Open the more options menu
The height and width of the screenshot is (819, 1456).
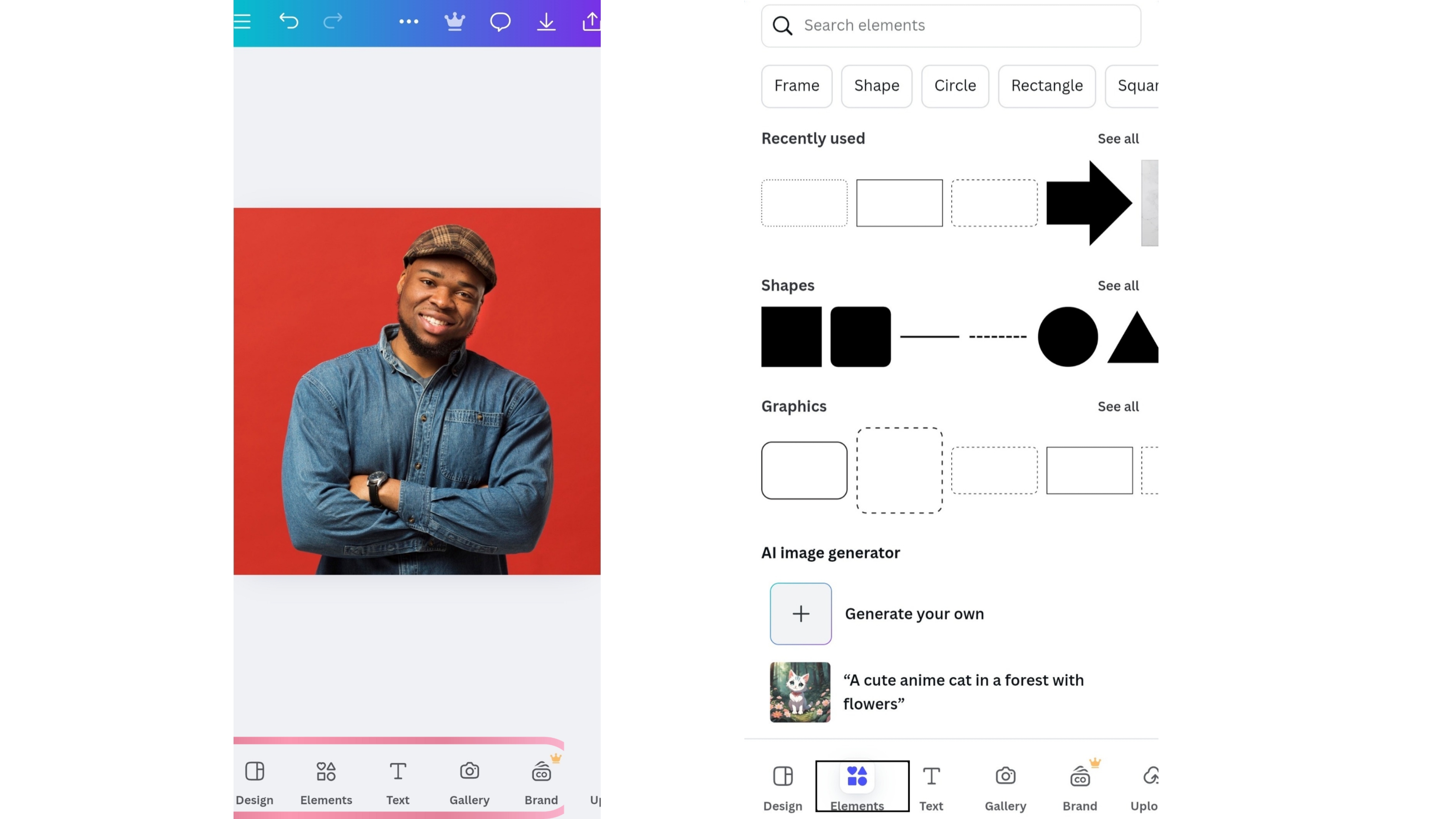[409, 21]
